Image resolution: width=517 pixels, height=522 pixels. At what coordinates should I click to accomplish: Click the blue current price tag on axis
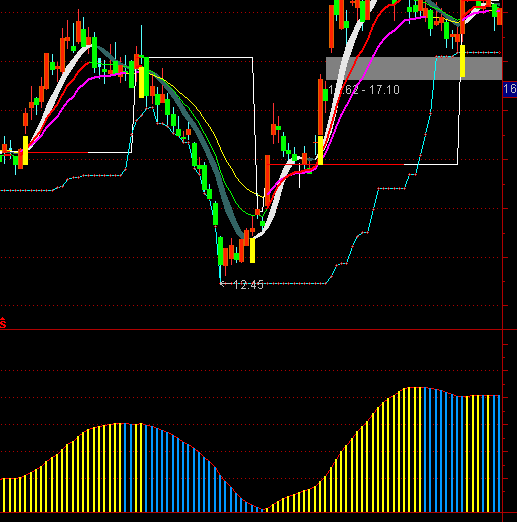point(510,89)
